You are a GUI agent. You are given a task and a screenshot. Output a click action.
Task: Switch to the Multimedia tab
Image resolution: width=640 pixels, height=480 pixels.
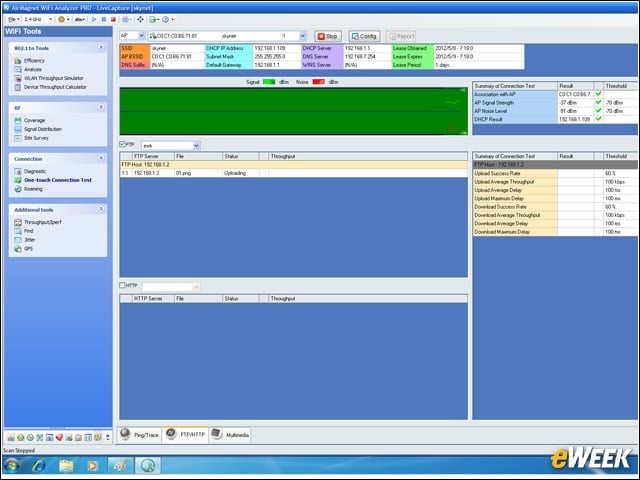[x=231, y=435]
